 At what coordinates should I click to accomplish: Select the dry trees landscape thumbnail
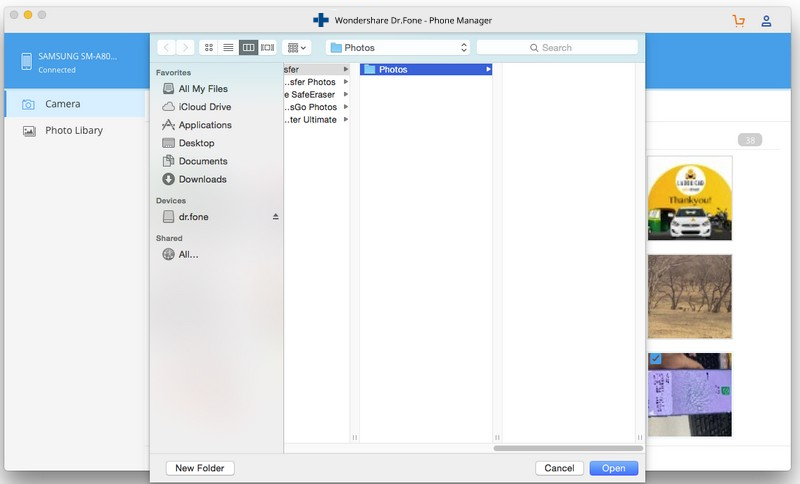pyautogui.click(x=690, y=297)
